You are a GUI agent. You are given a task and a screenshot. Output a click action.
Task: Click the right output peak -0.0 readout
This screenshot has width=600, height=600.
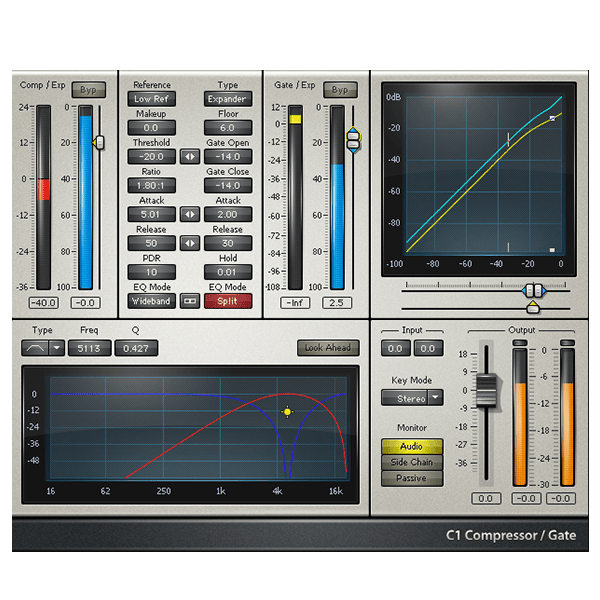(x=561, y=498)
